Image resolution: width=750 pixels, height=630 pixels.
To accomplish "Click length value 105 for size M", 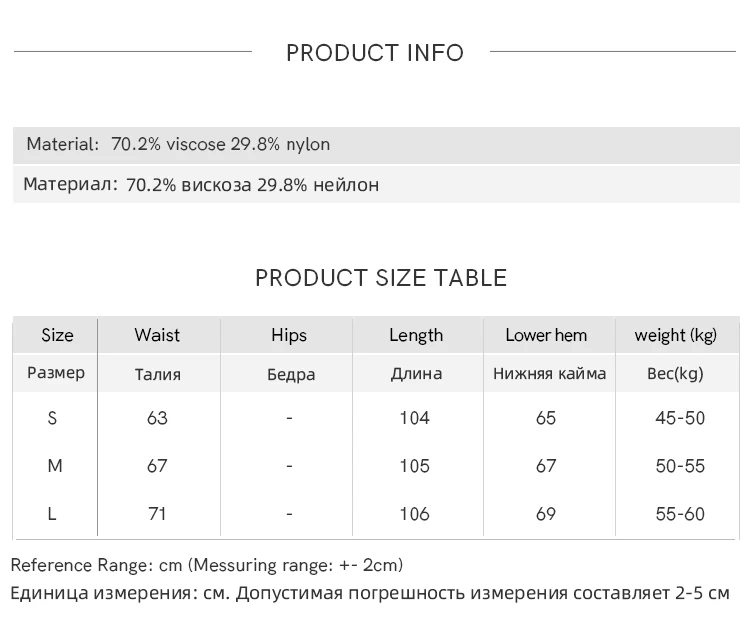I will coord(414,466).
